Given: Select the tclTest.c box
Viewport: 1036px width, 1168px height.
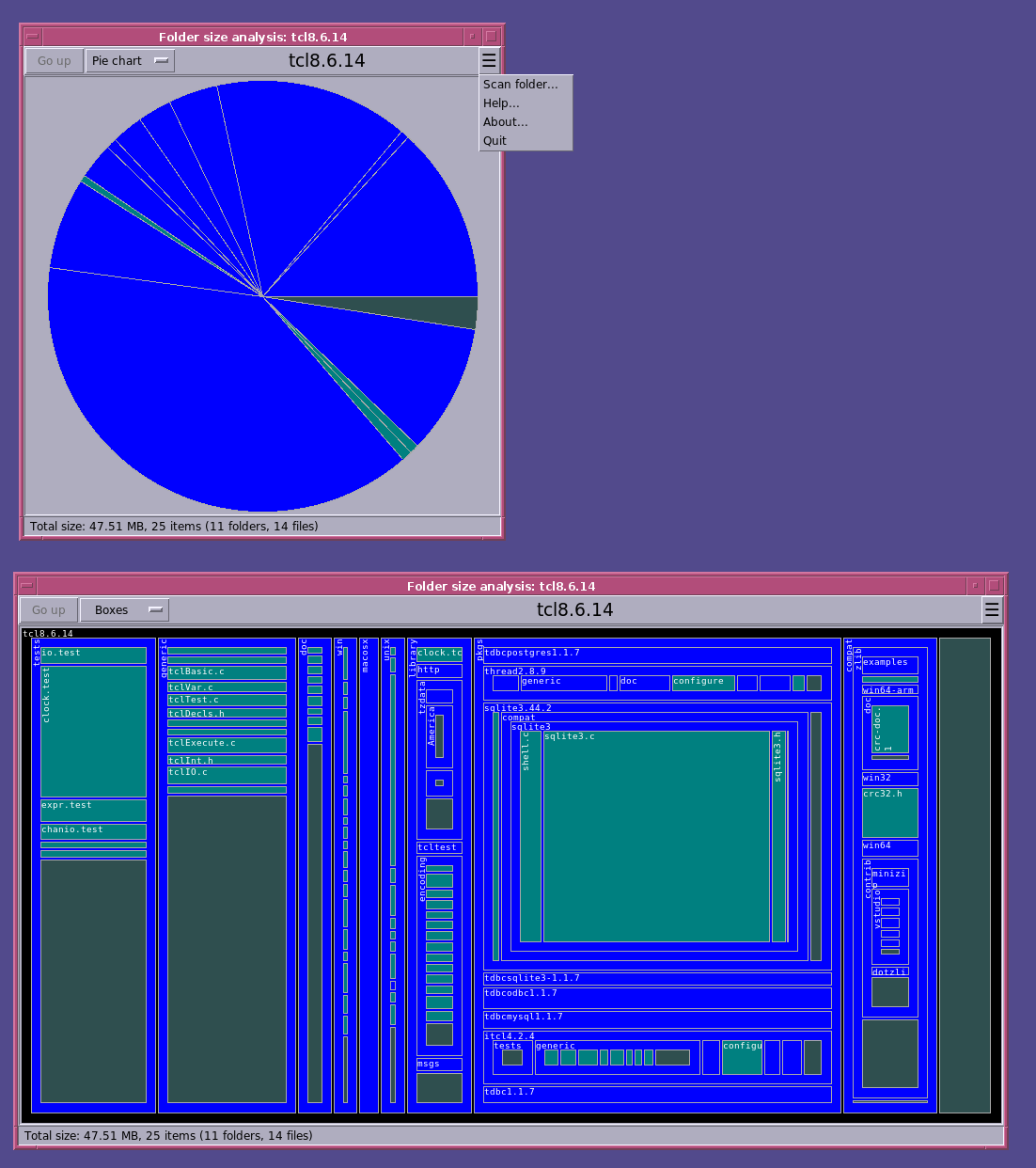Looking at the screenshot, I should pyautogui.click(x=227, y=700).
